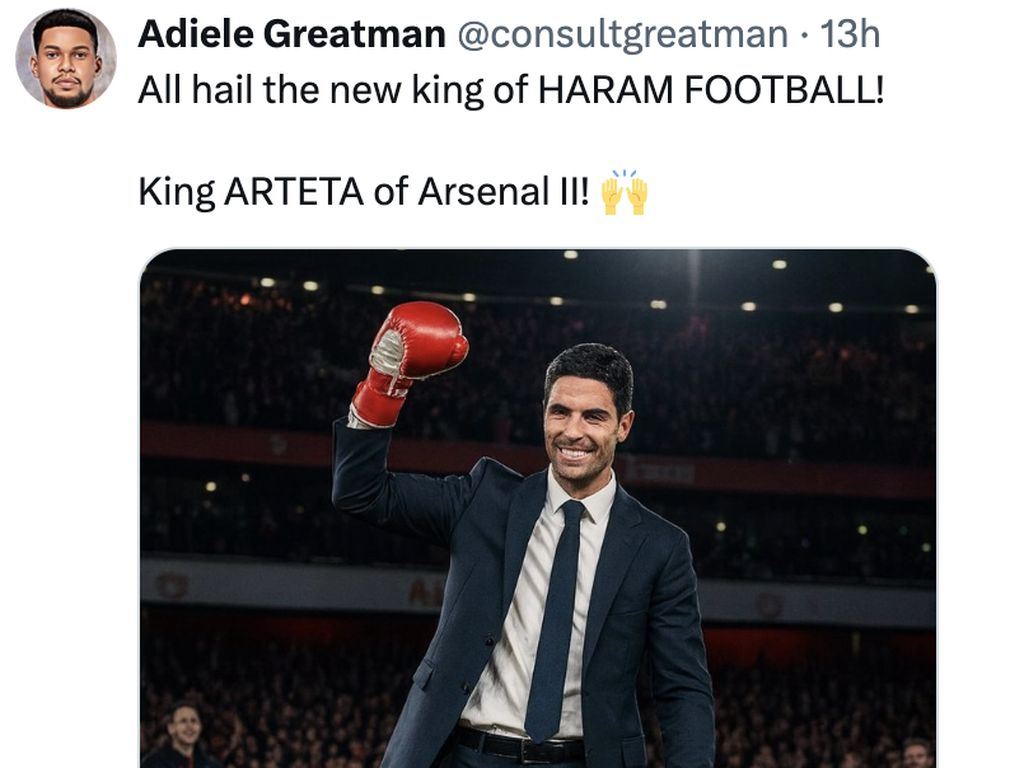Screen dimensions: 1024x768
Task: Click the word ARTETA in tweet
Action: (293, 191)
